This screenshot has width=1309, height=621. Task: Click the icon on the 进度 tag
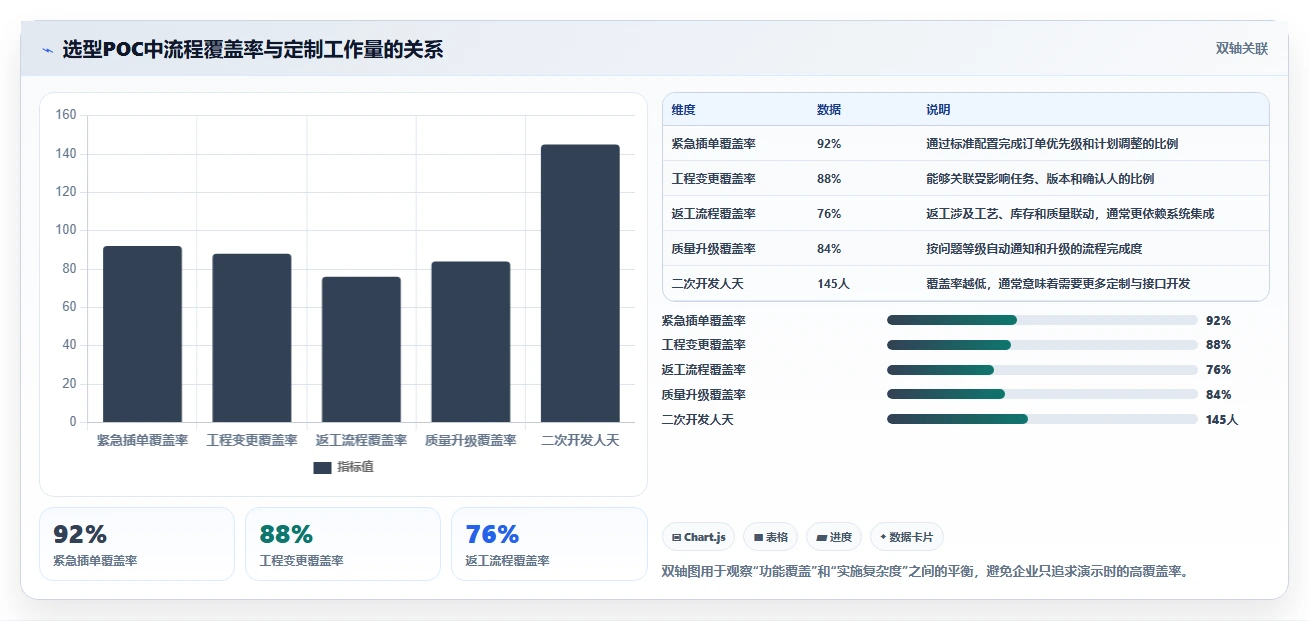(821, 537)
